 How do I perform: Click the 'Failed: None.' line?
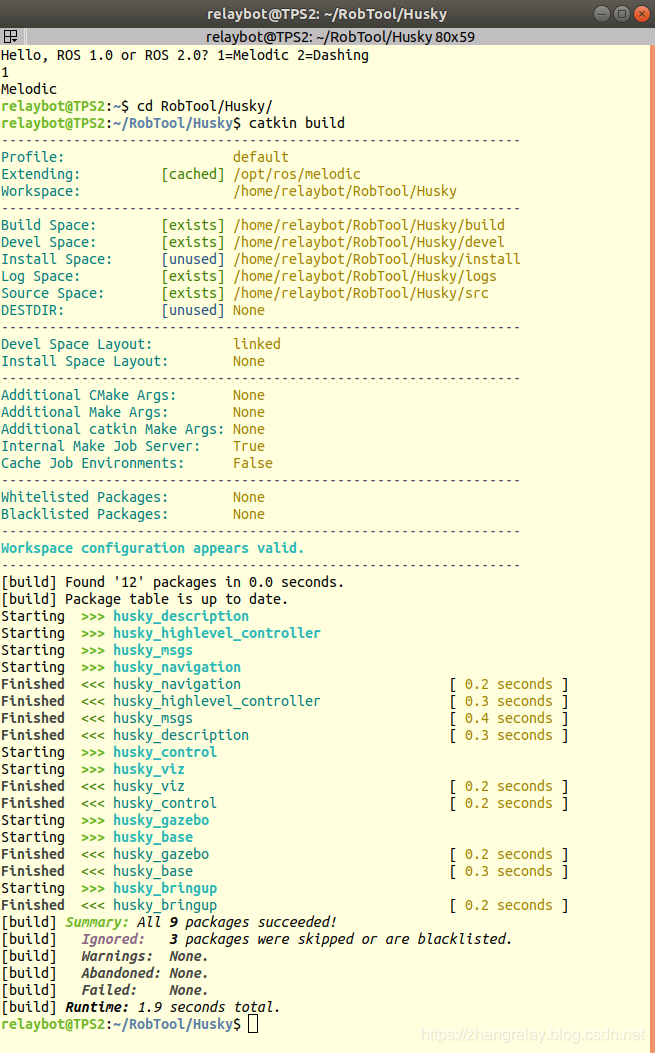click(x=105, y=991)
